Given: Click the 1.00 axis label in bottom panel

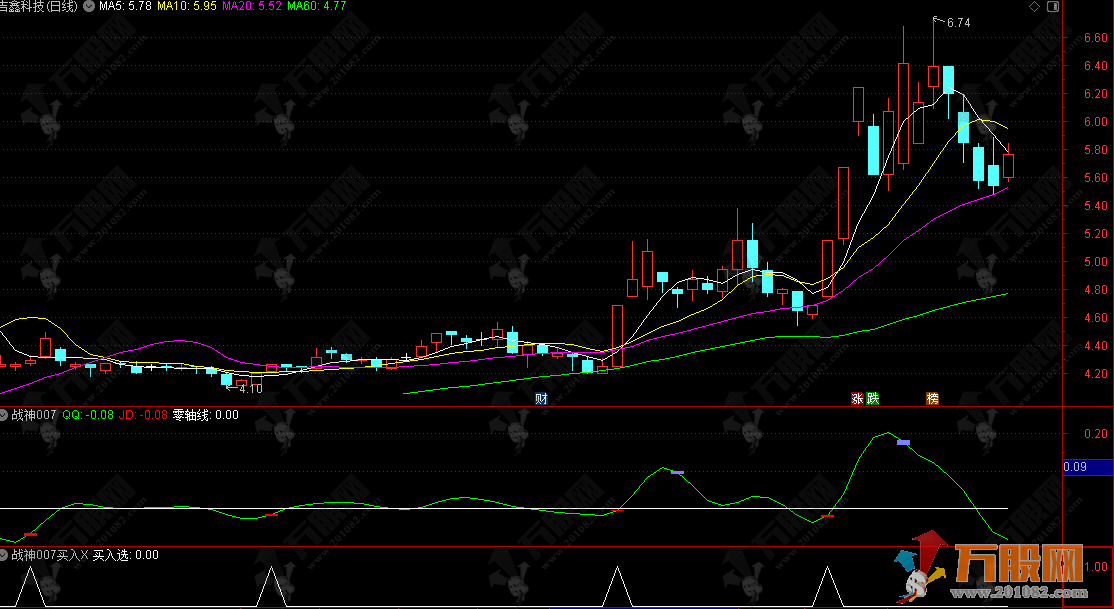Looking at the screenshot, I should click(1096, 566).
